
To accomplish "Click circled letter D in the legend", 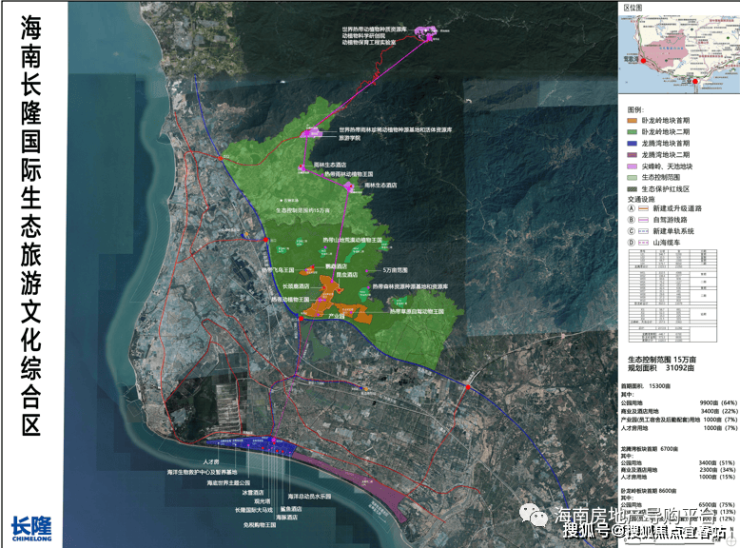I will point(631,242).
